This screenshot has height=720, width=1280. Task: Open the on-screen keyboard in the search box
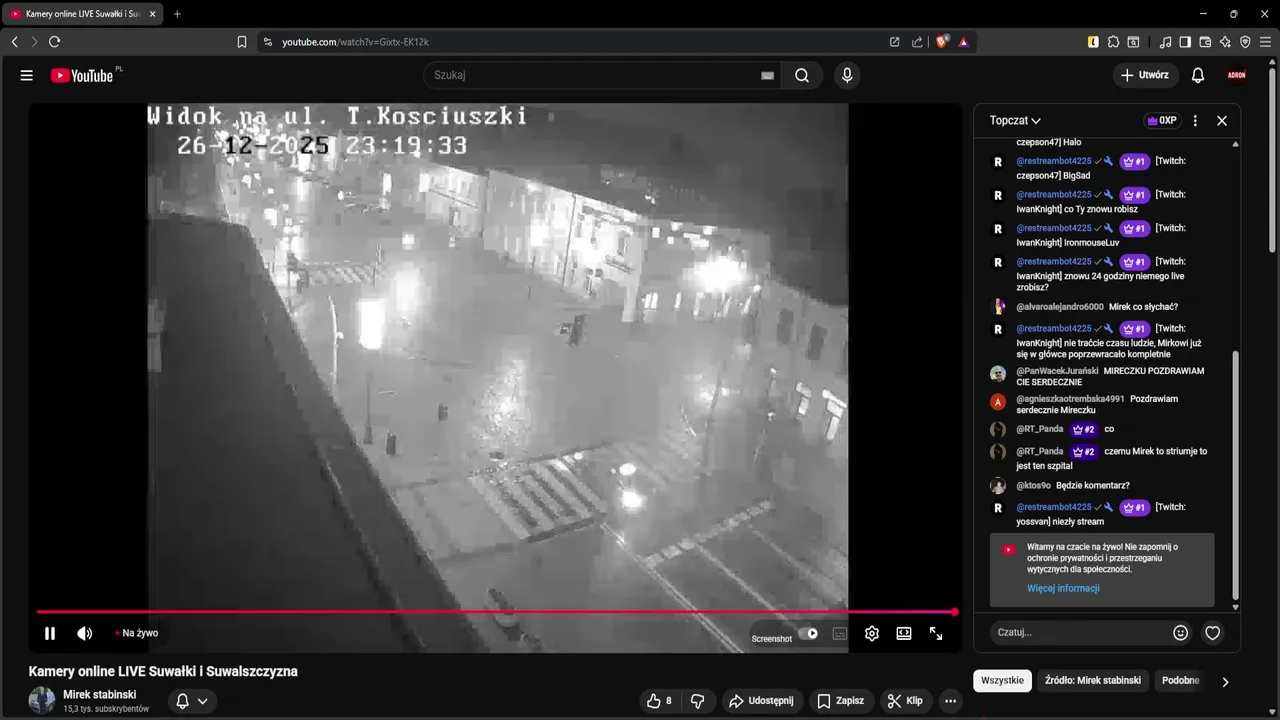(768, 75)
